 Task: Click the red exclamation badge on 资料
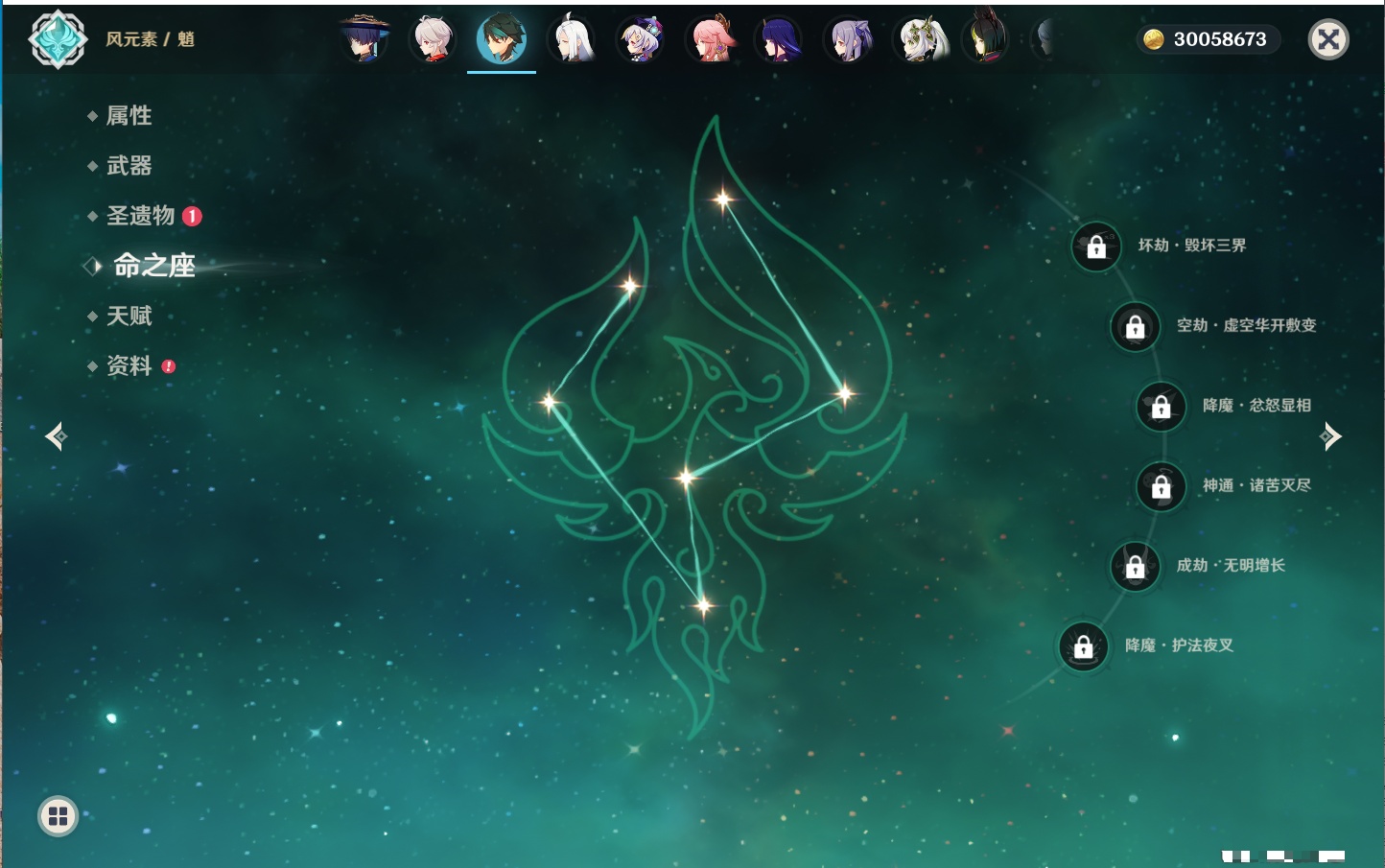click(x=169, y=366)
